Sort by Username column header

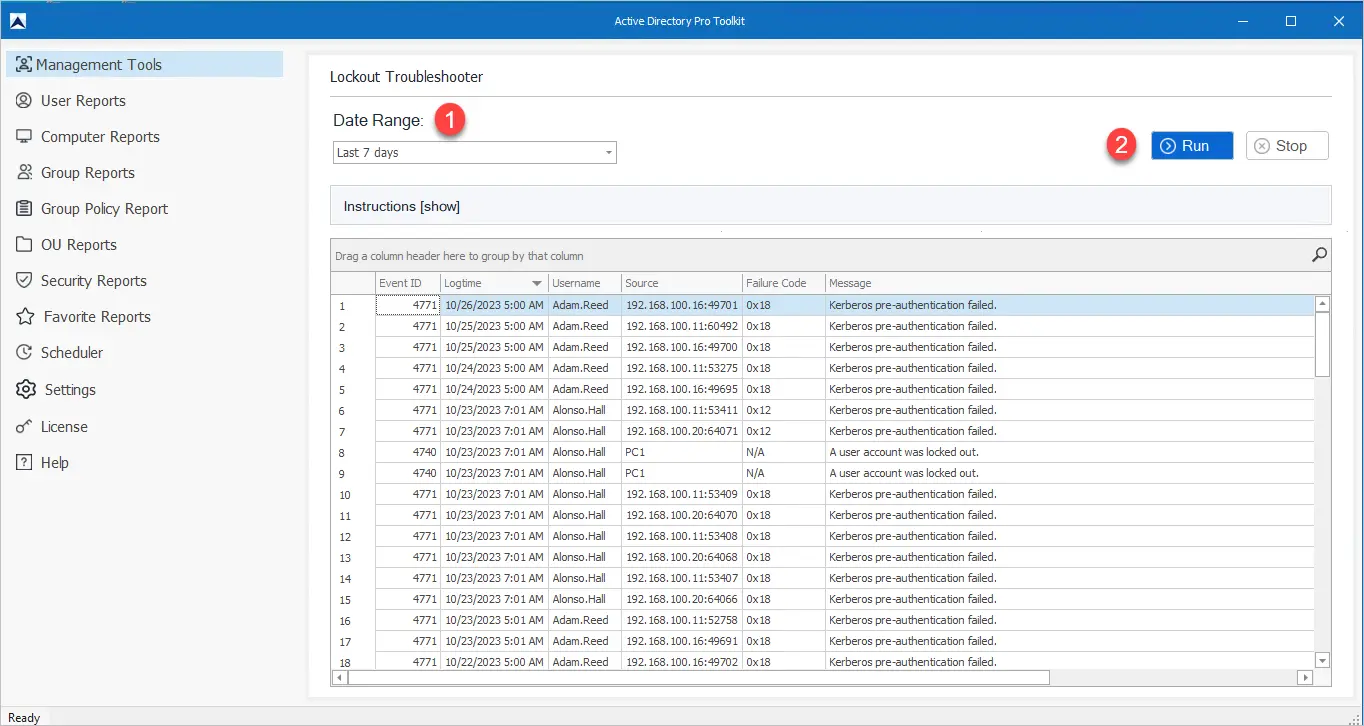[x=584, y=283]
